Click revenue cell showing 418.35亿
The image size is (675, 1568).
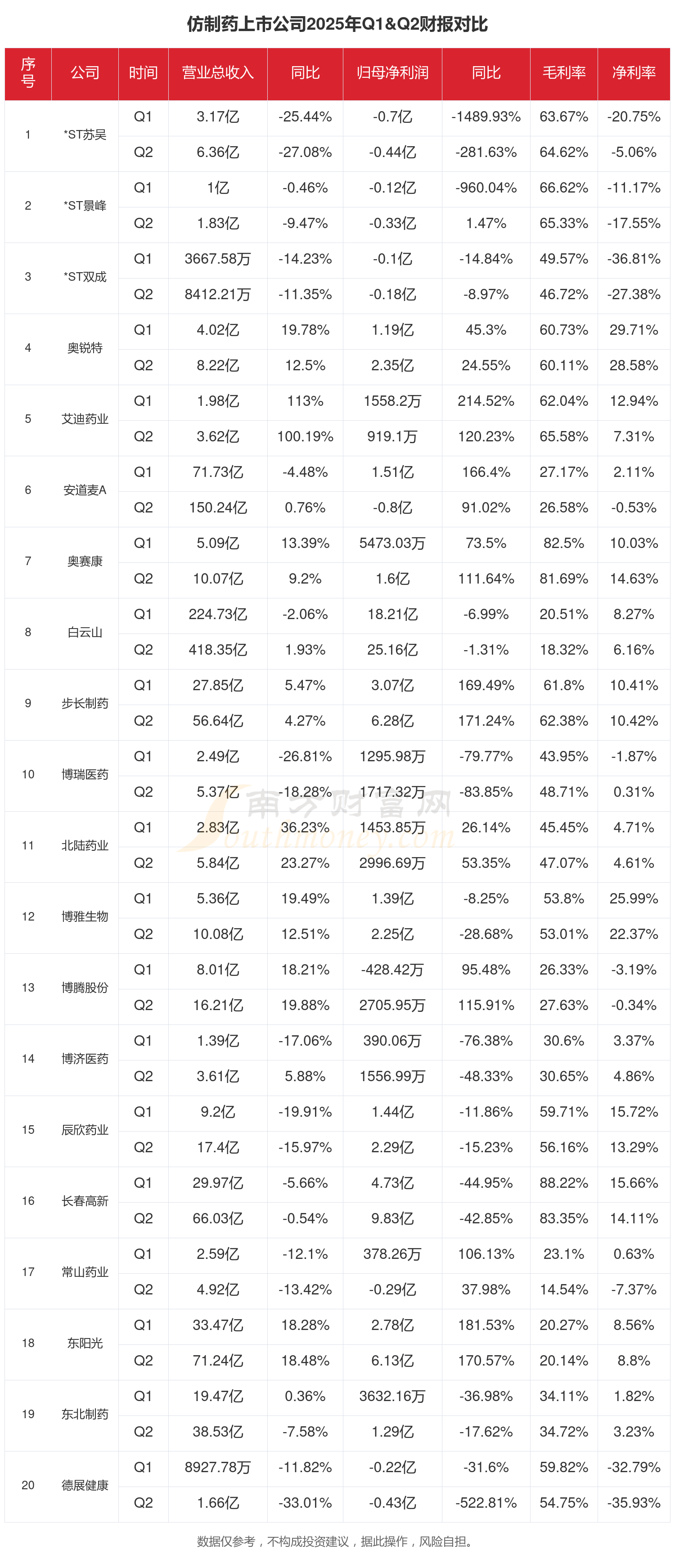click(x=217, y=650)
